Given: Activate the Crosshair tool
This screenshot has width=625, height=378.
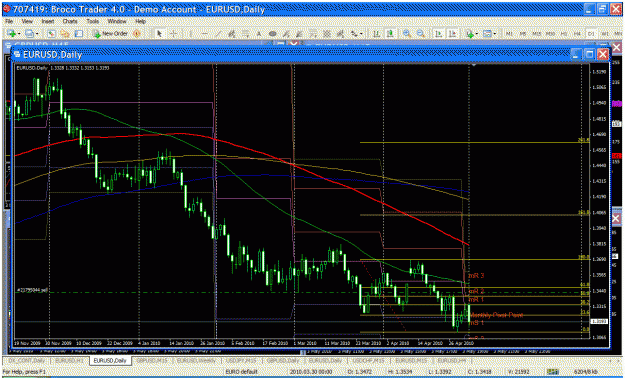Looking at the screenshot, I should [173, 34].
